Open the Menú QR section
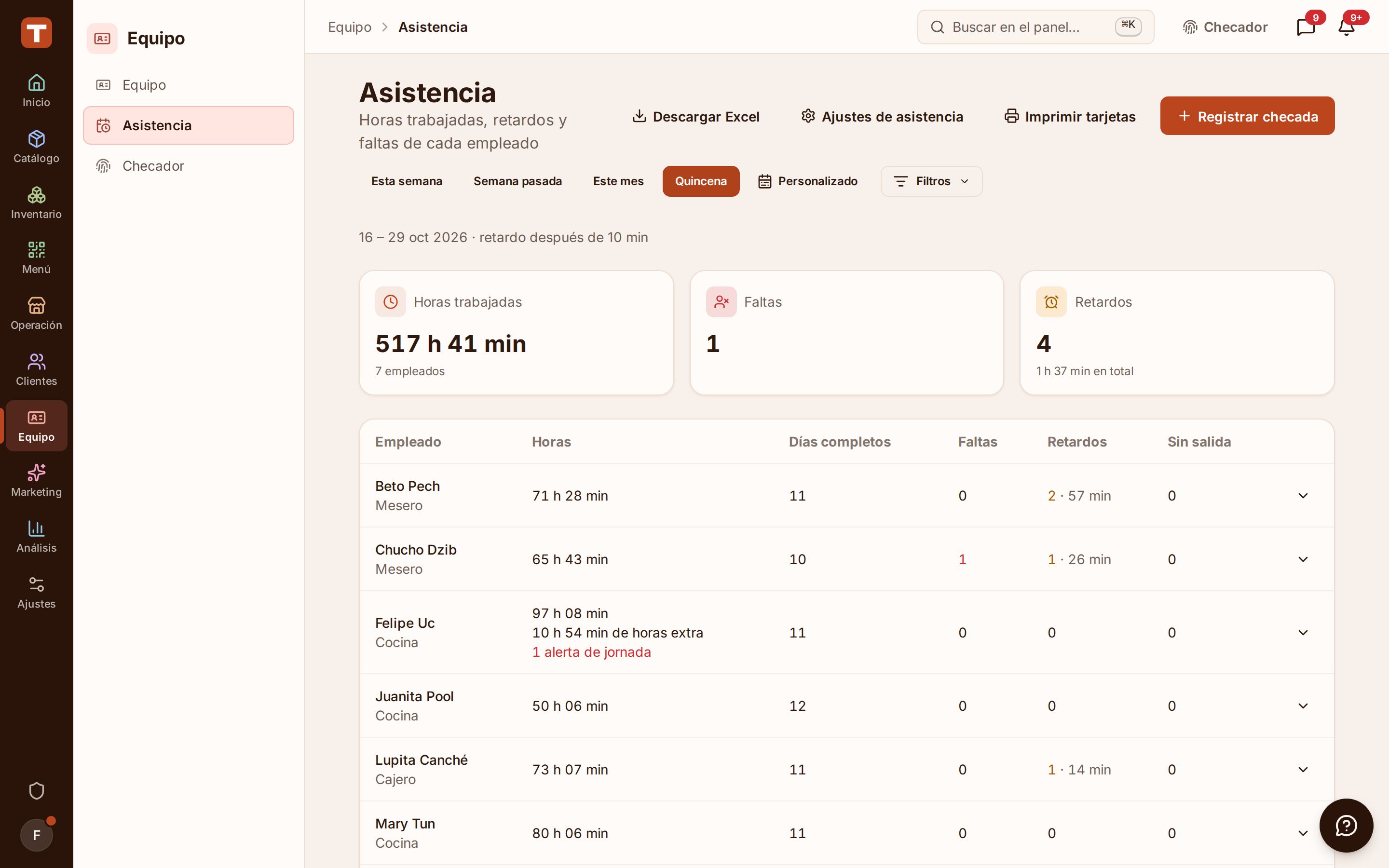This screenshot has width=1389, height=868. point(36,258)
